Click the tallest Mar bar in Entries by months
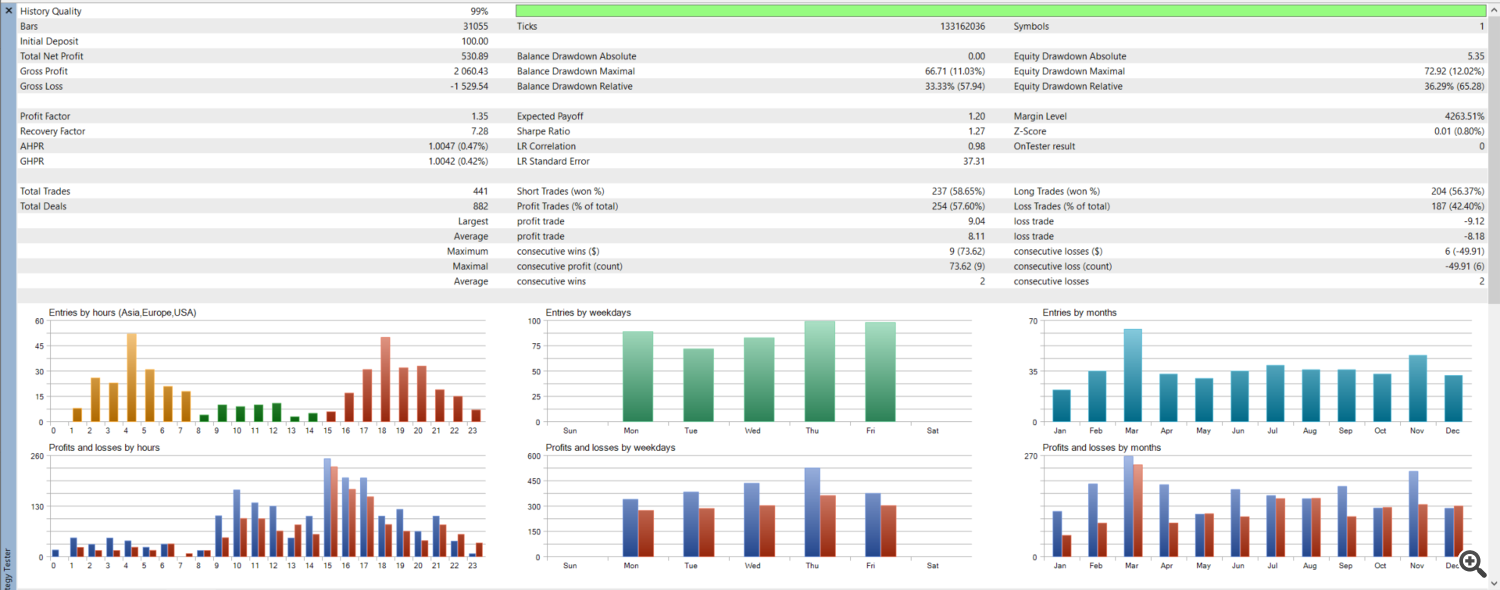 [1132, 375]
